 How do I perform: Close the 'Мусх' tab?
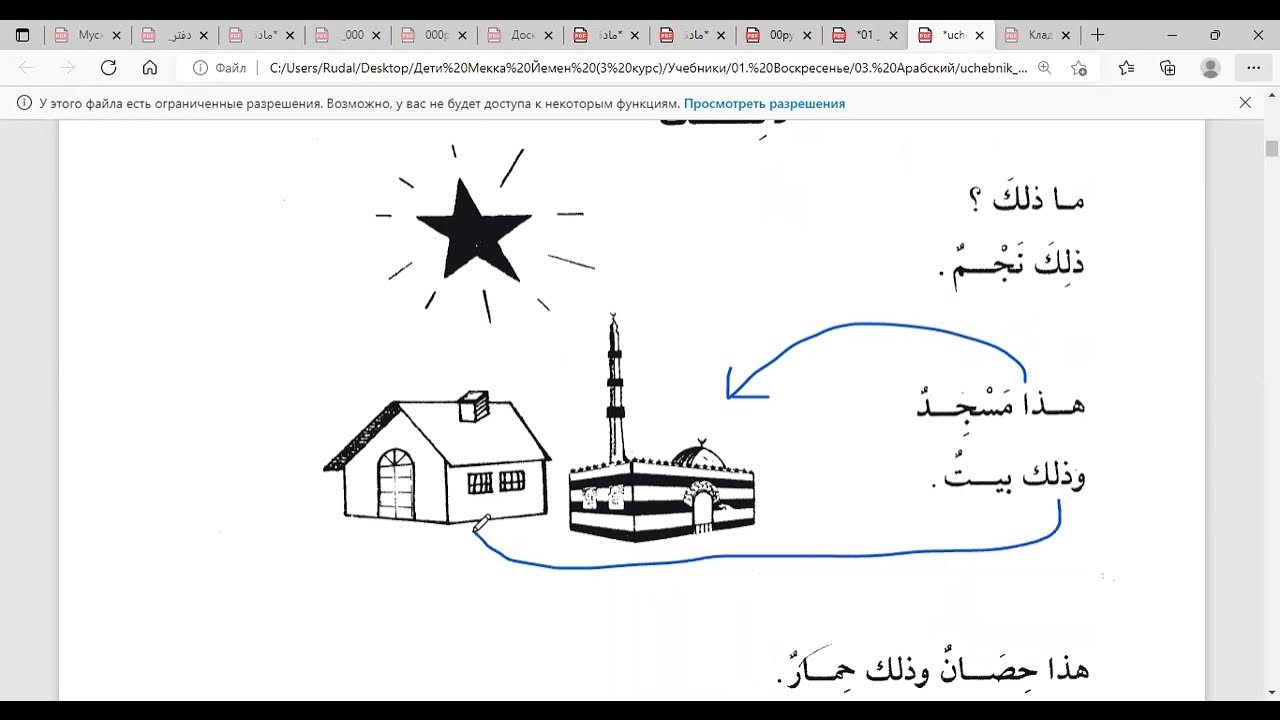pos(117,35)
